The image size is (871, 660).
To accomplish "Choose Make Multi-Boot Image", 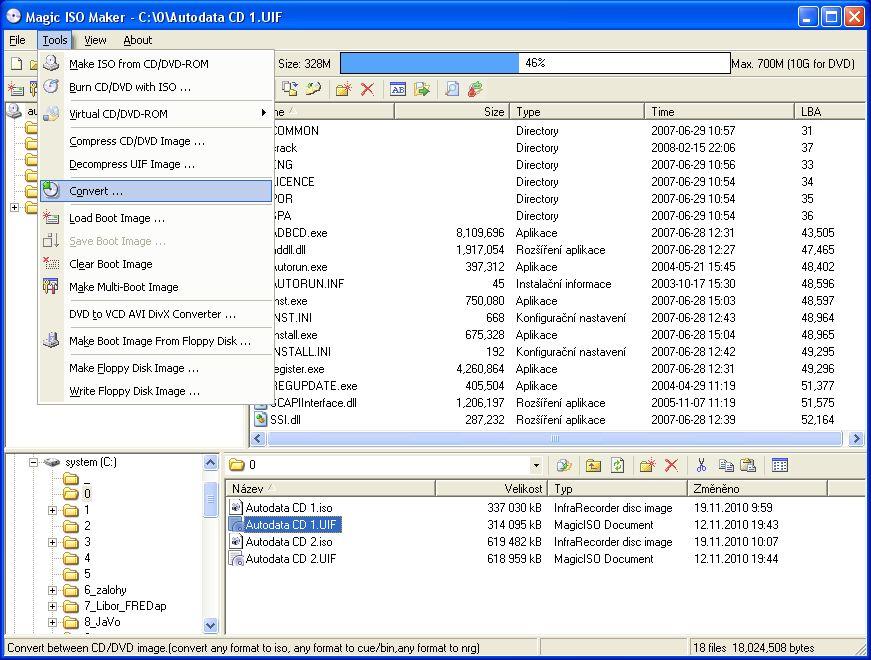I will pyautogui.click(x=156, y=287).
